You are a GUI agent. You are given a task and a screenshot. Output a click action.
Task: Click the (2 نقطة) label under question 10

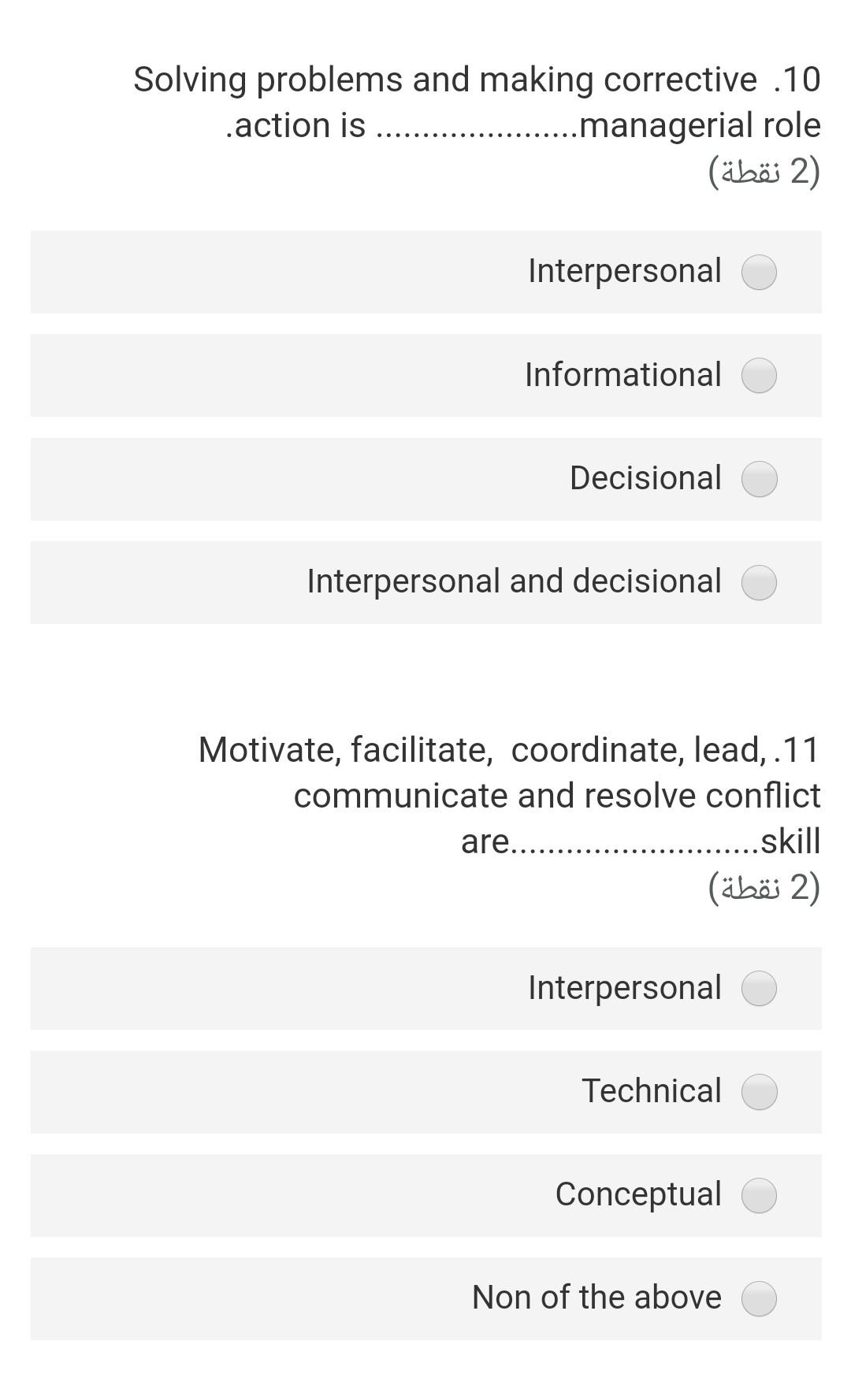[764, 172]
